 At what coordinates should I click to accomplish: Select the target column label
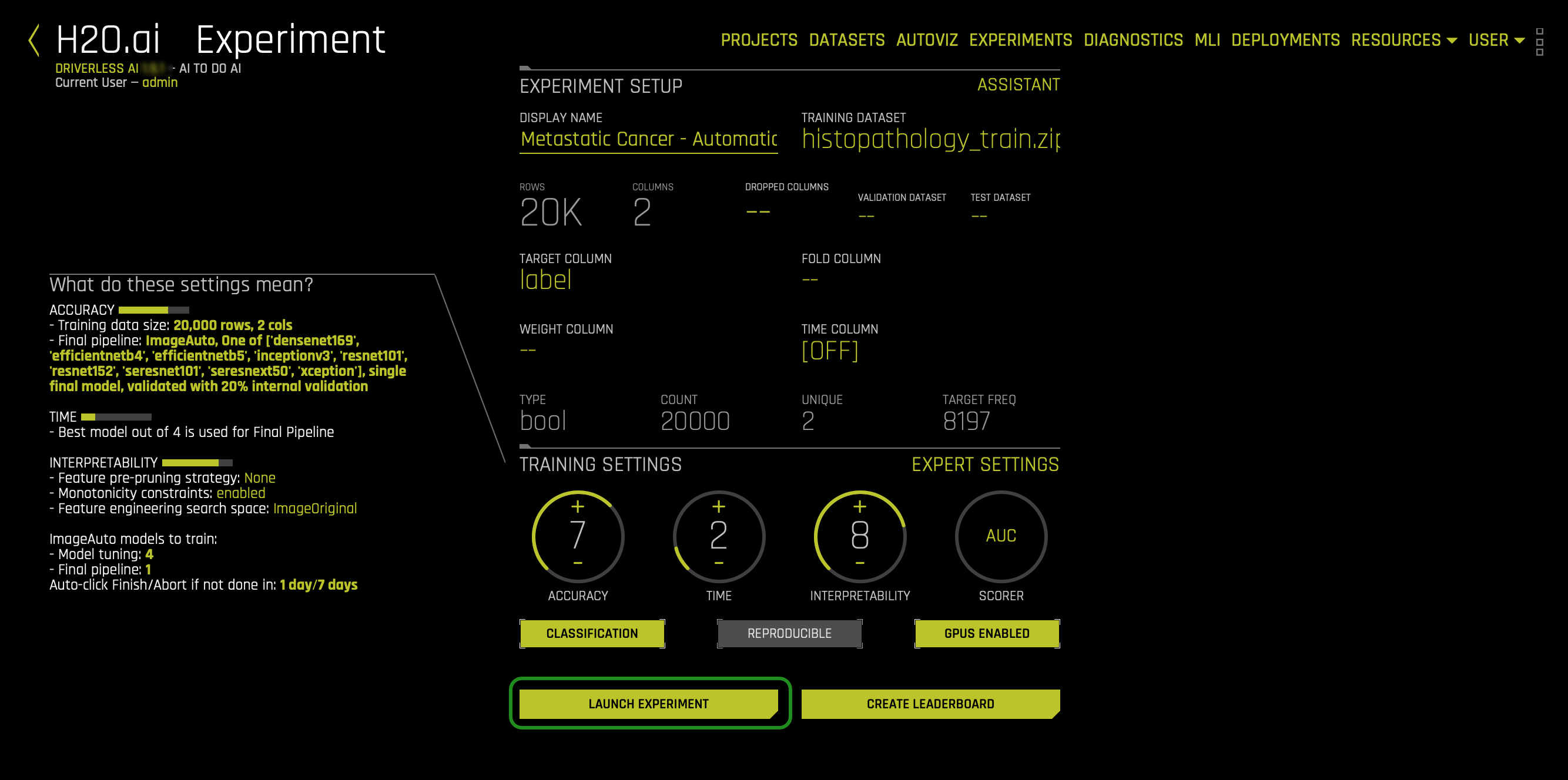545,280
